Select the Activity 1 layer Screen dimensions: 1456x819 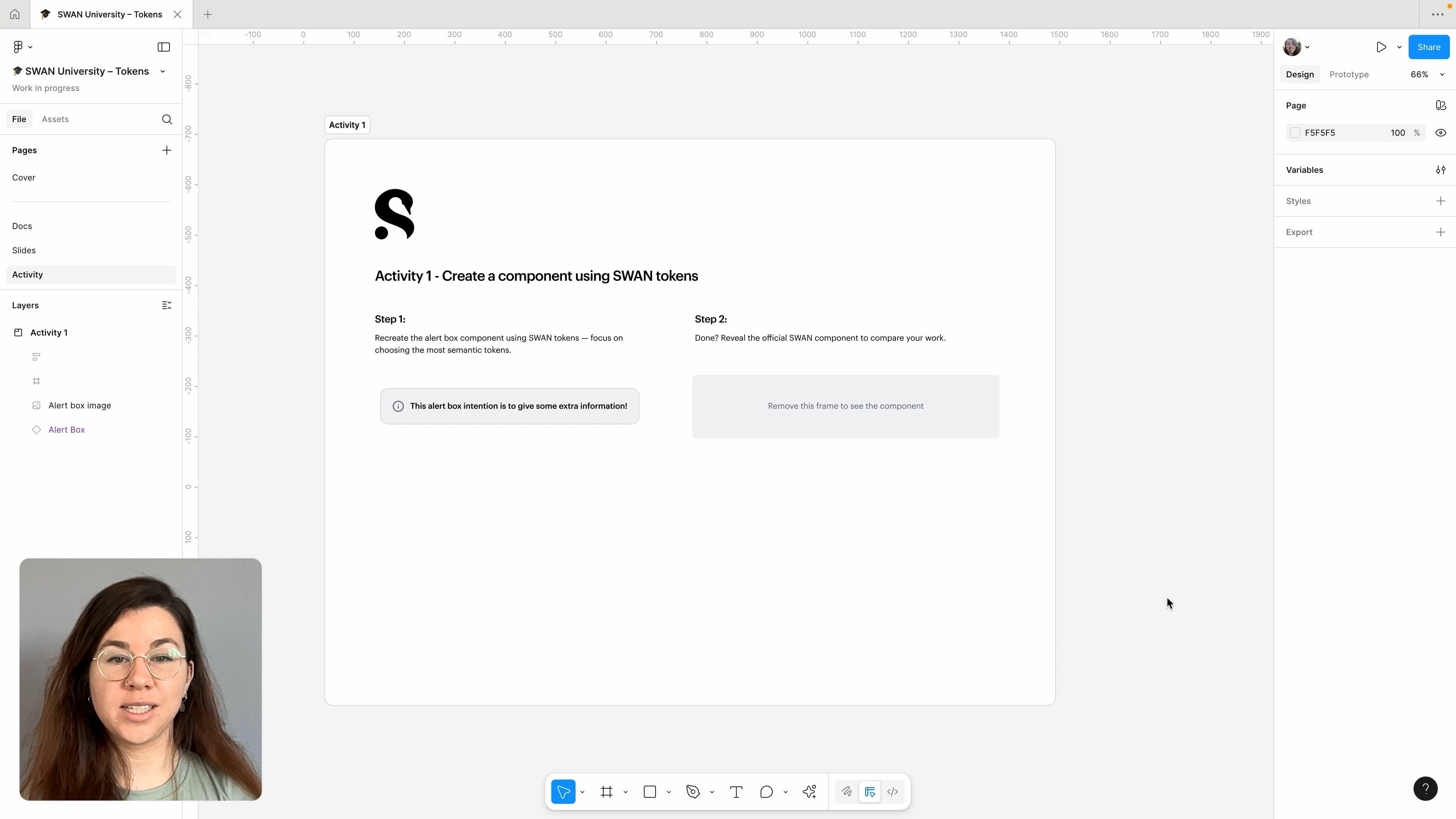(91, 333)
